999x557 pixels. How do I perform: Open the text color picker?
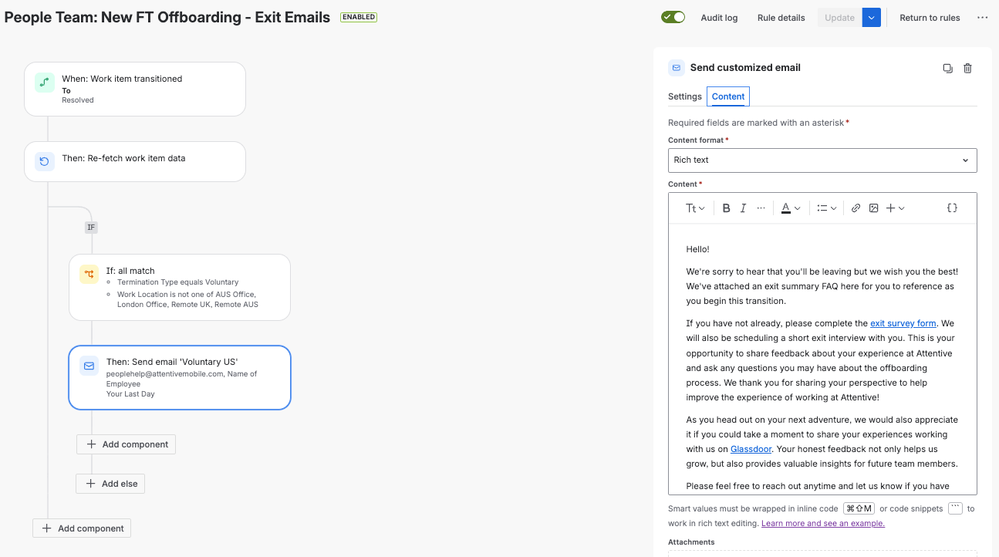(790, 208)
